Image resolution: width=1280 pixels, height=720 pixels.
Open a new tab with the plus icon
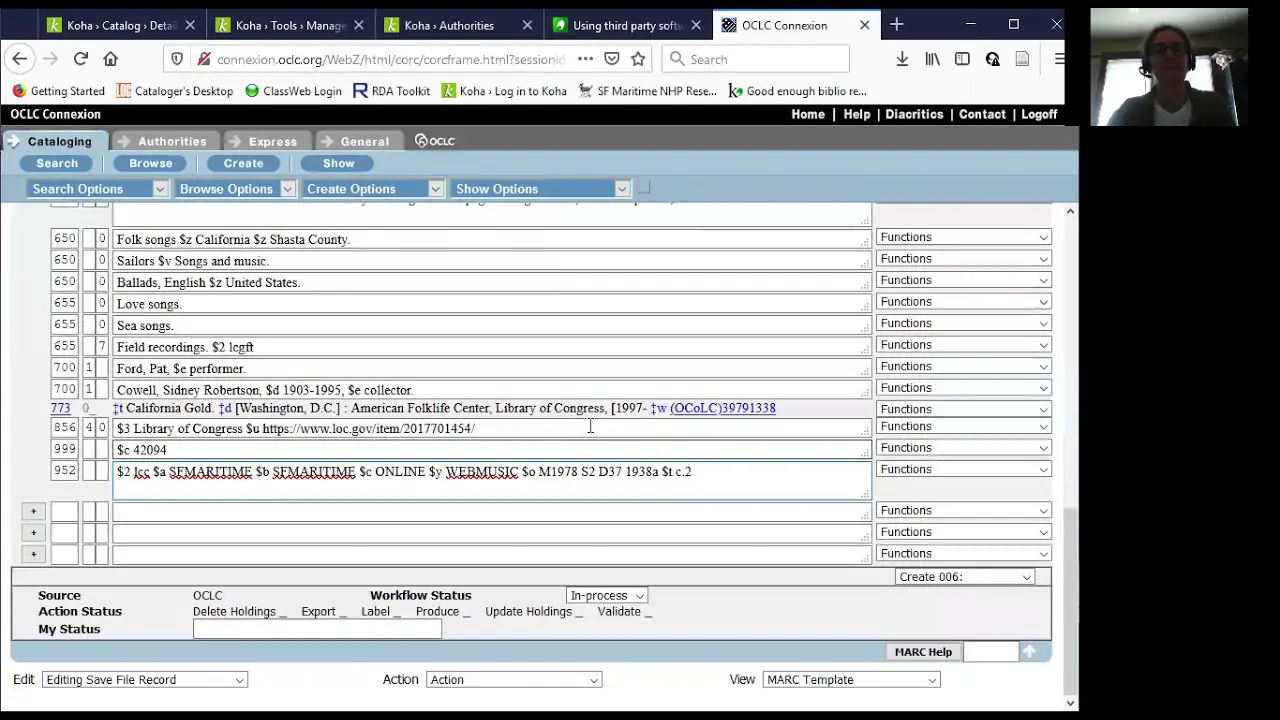point(896,24)
